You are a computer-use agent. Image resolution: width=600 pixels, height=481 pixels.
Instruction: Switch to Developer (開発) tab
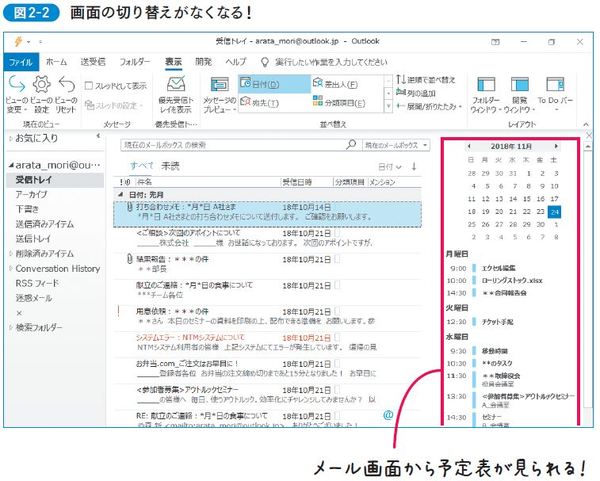203,62
